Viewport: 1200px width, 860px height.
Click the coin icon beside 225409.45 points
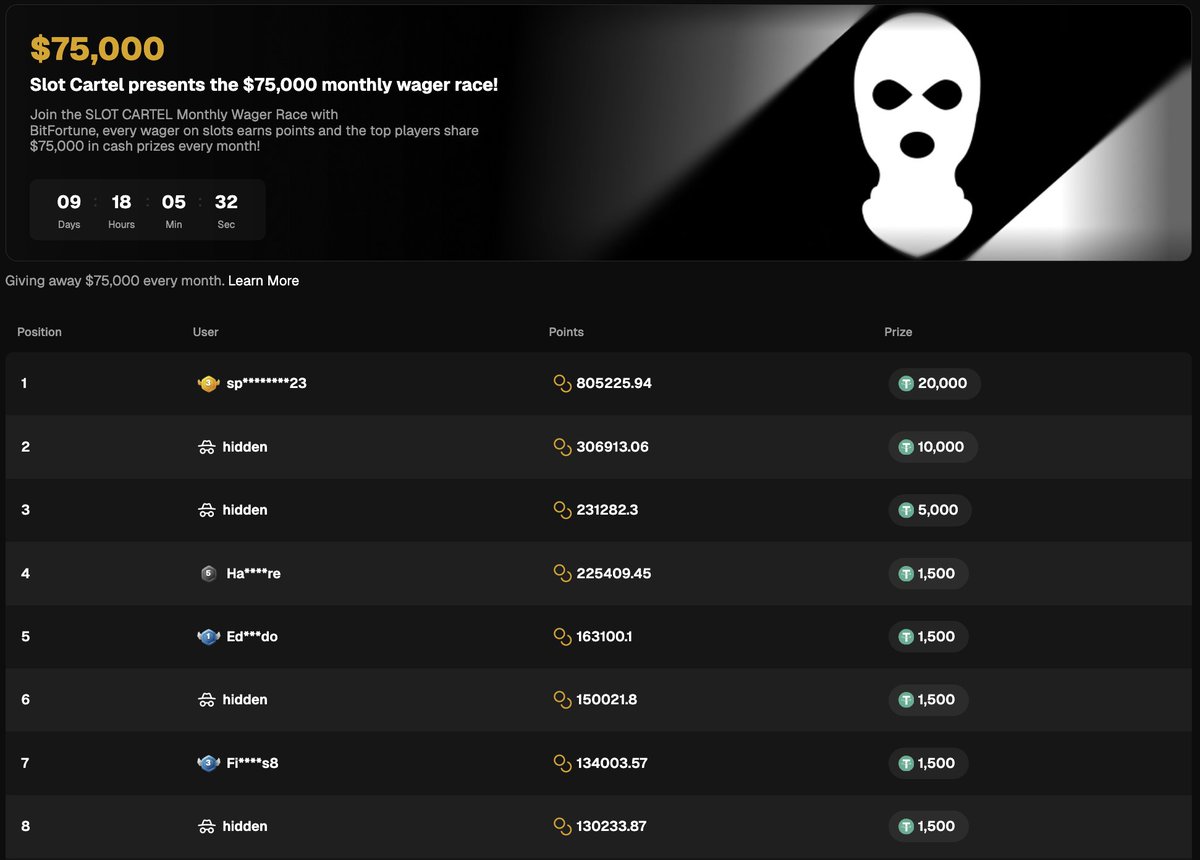point(562,573)
